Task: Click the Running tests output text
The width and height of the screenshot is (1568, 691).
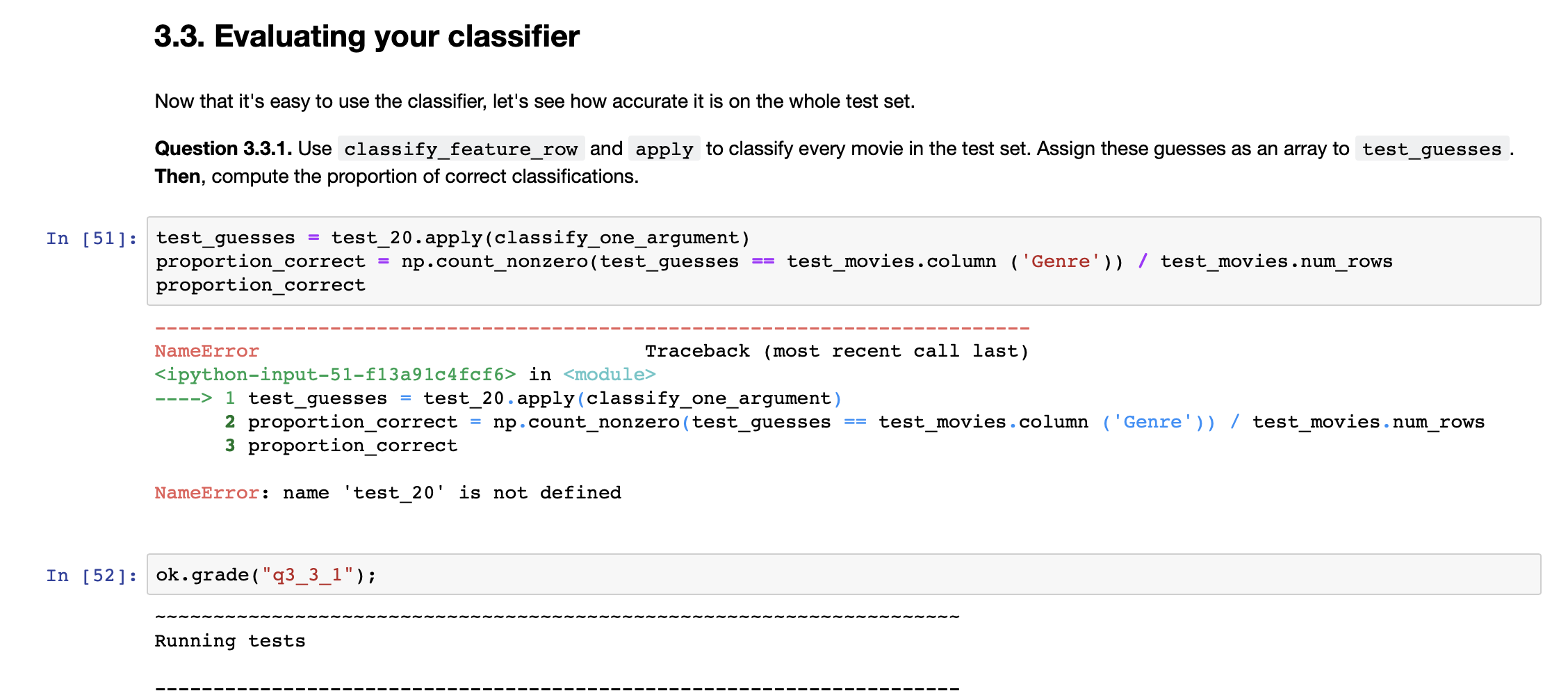Action: click(x=229, y=640)
